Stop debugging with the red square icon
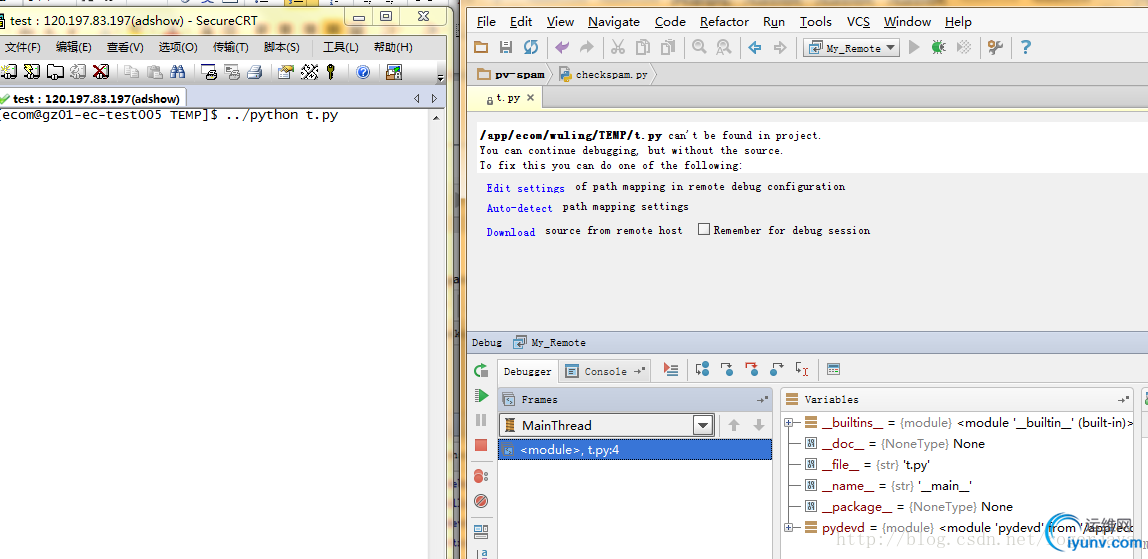The width and height of the screenshot is (1148, 559). 481,445
